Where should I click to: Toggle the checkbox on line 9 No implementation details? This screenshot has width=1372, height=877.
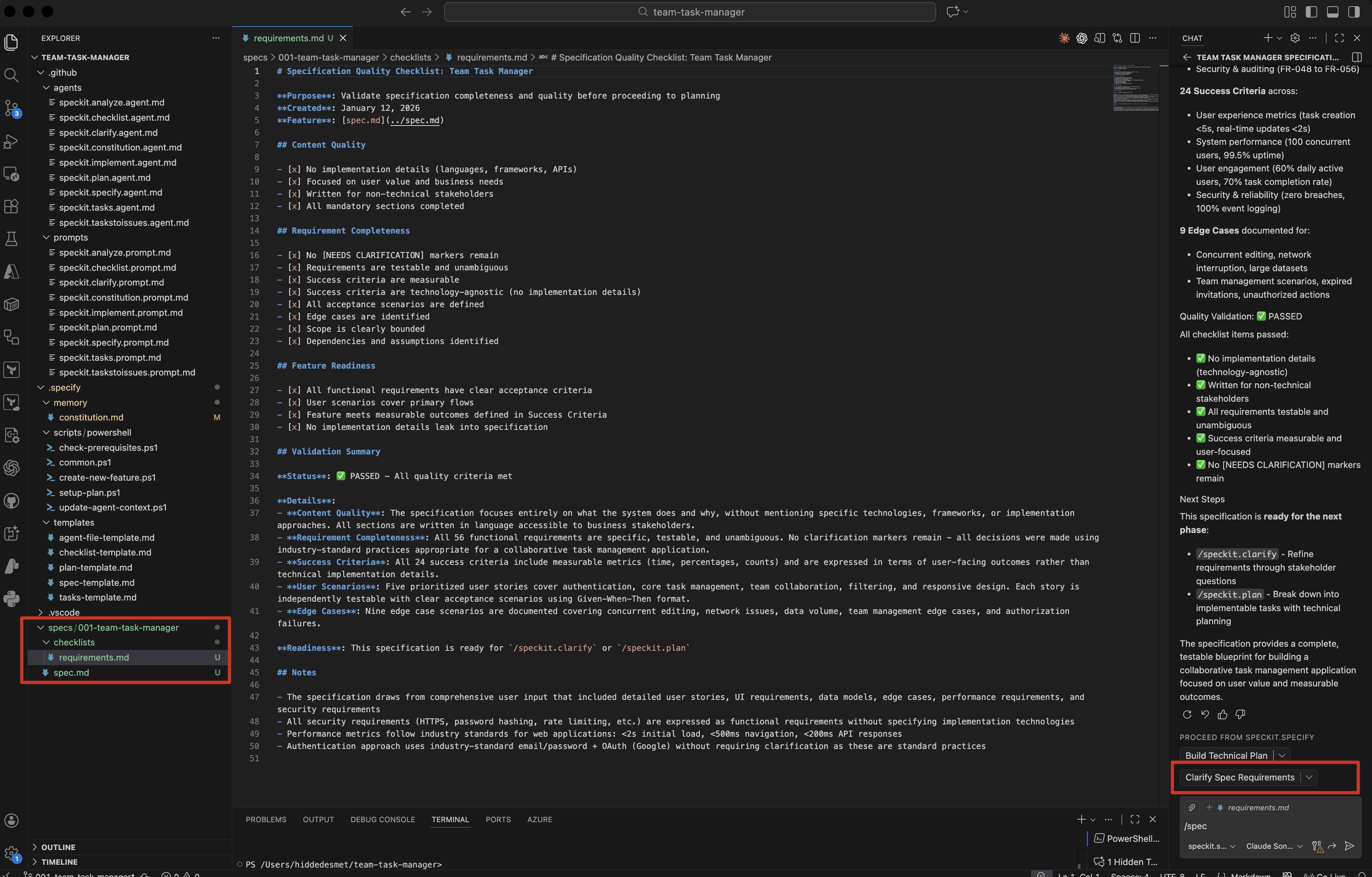point(294,169)
